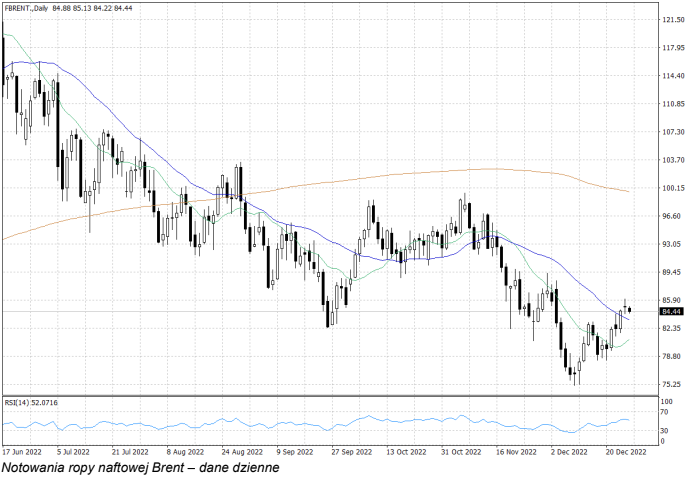The height and width of the screenshot is (479, 689).
Task: Select the 20 Dec 2022 date label
Action: click(x=626, y=451)
